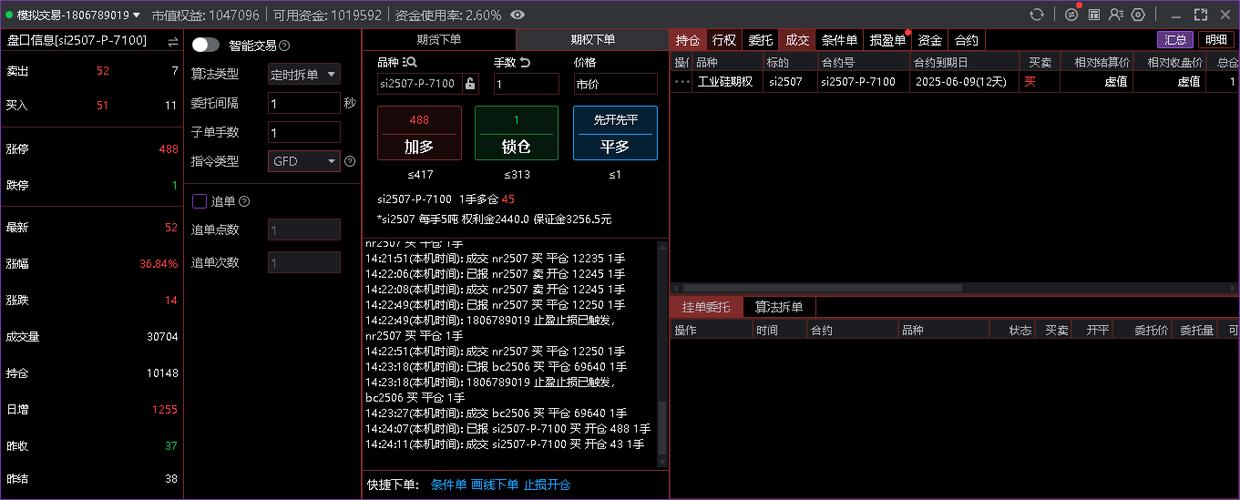1240x500 pixels.
Task: Open help icon next to 追单
Action: [x=244, y=202]
